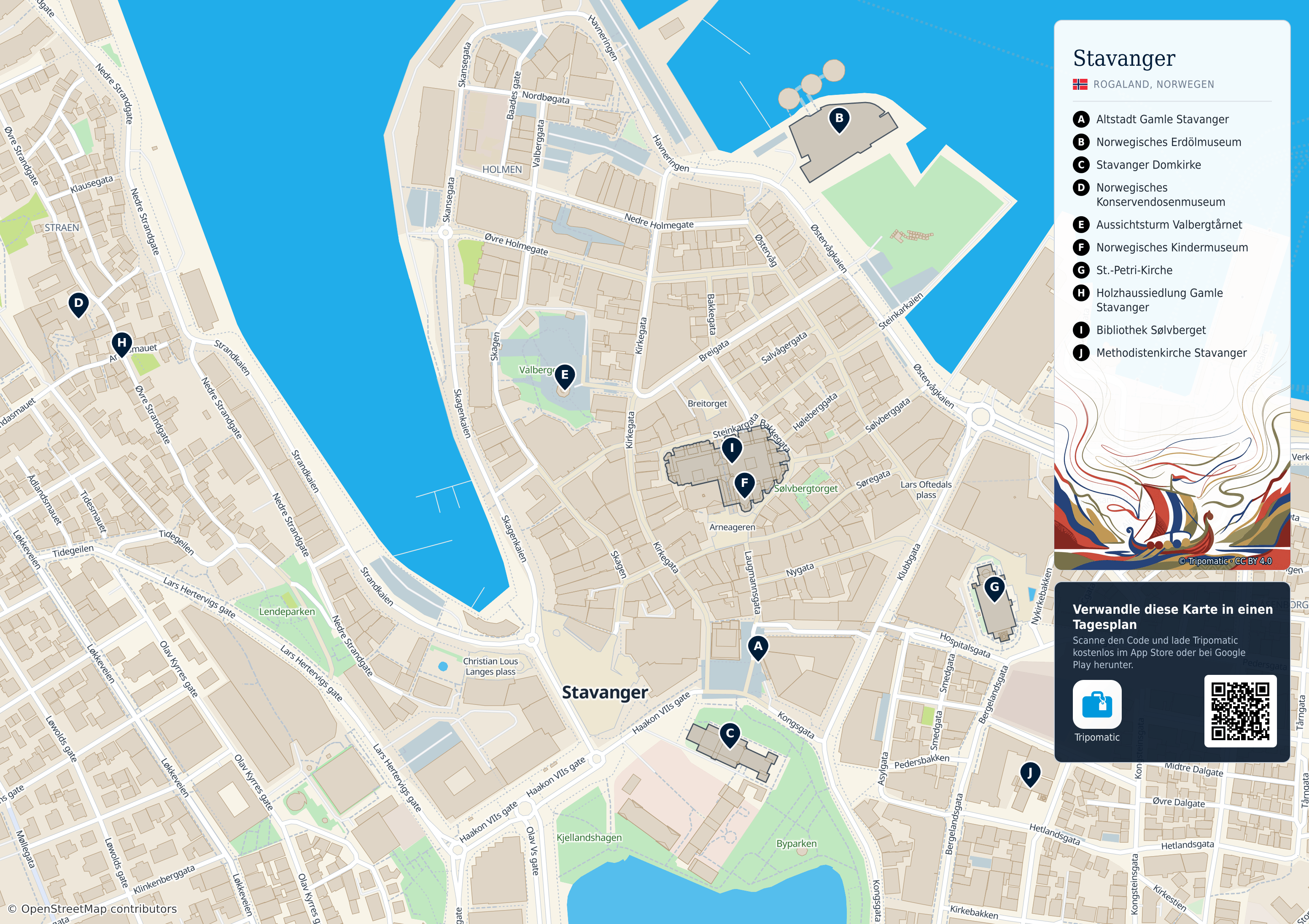Click the Norwegian flag icon
Viewport: 1309px width, 924px height.
[1080, 84]
